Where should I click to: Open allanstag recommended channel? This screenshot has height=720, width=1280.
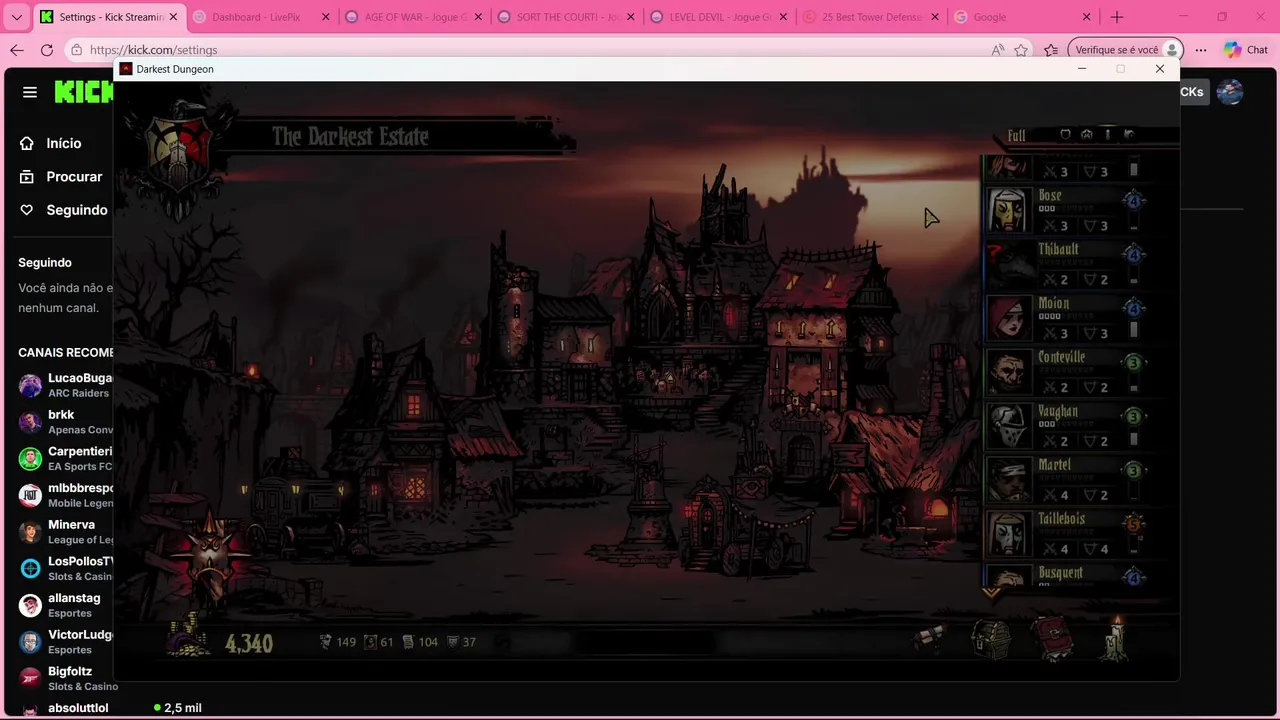[65, 605]
